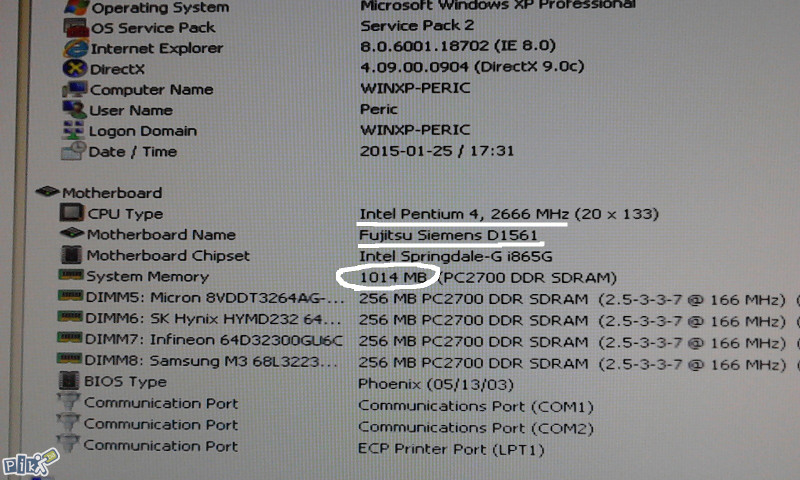Click the 2015-01-25 / 17:31 value
Image resolution: width=800 pixels, height=480 pixels.
(x=437, y=151)
